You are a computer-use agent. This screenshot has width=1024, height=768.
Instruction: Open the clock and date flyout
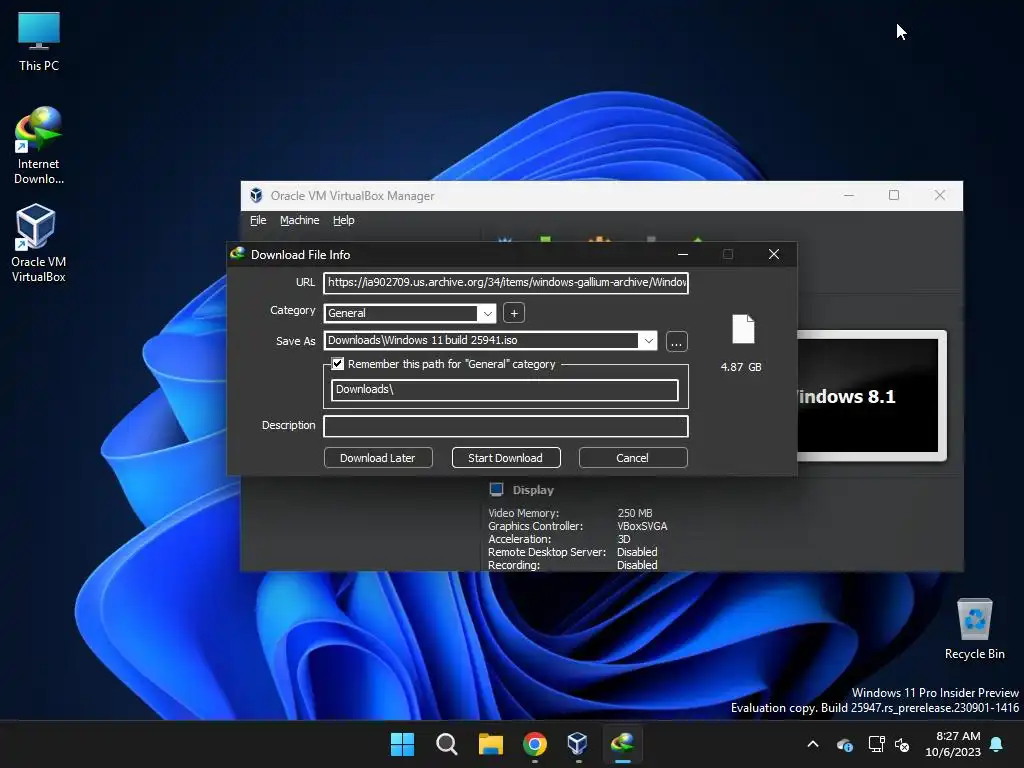[953, 744]
